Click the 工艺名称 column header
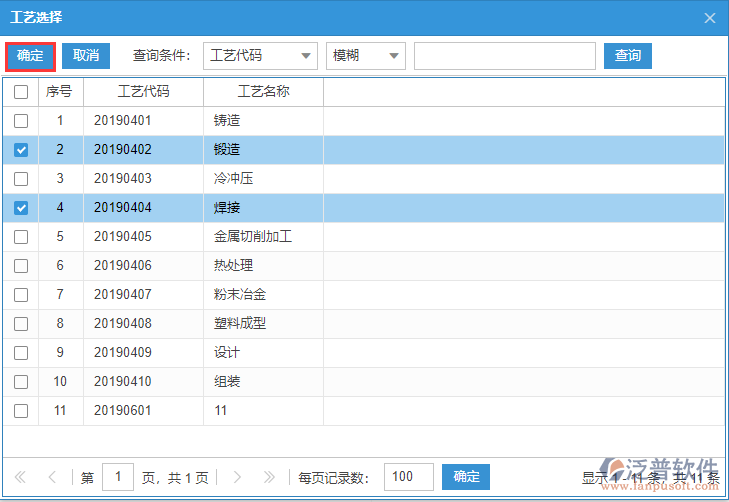The height and width of the screenshot is (502, 729). 263,92
